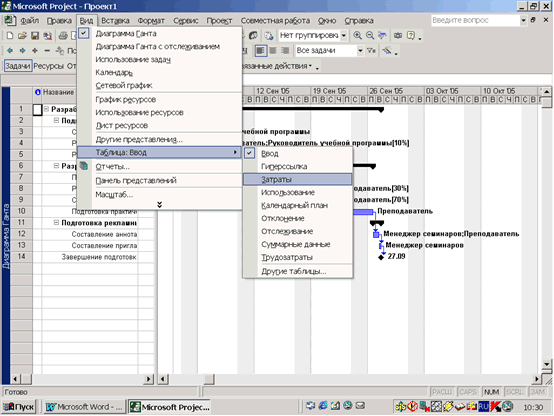554x416 pixels.
Task: Click the Gantt Chart Wizard icon
Action: (387, 51)
